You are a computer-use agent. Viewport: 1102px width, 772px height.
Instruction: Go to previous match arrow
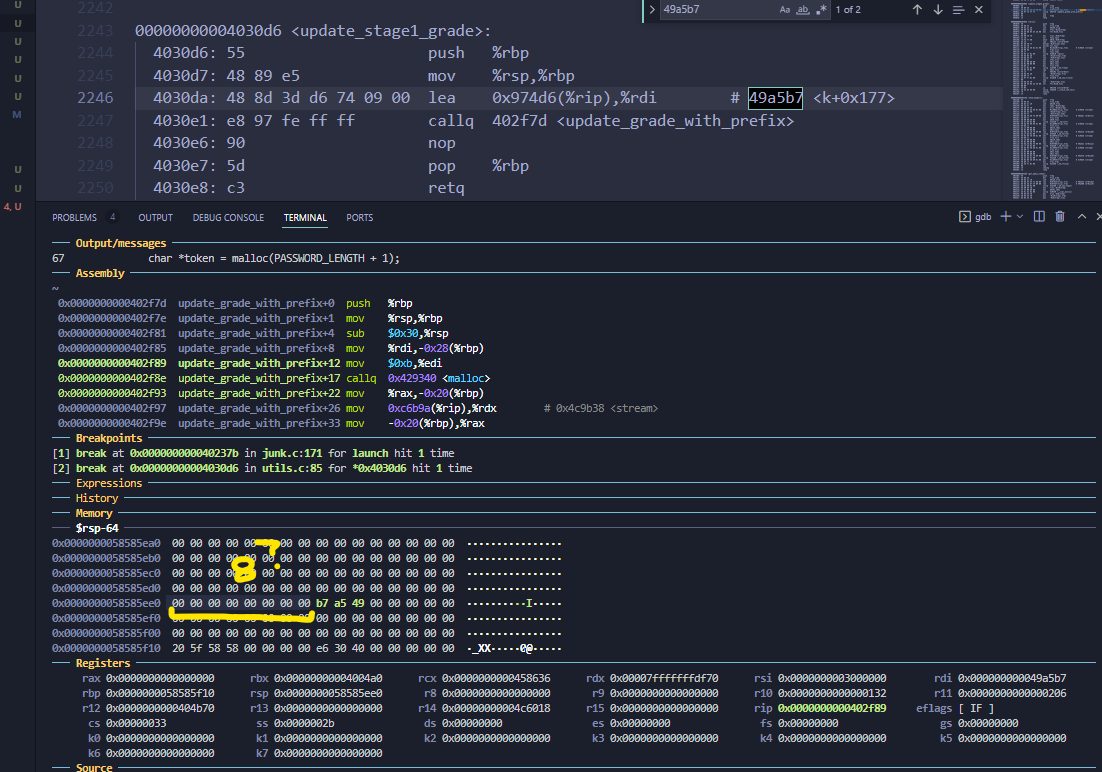click(x=917, y=10)
